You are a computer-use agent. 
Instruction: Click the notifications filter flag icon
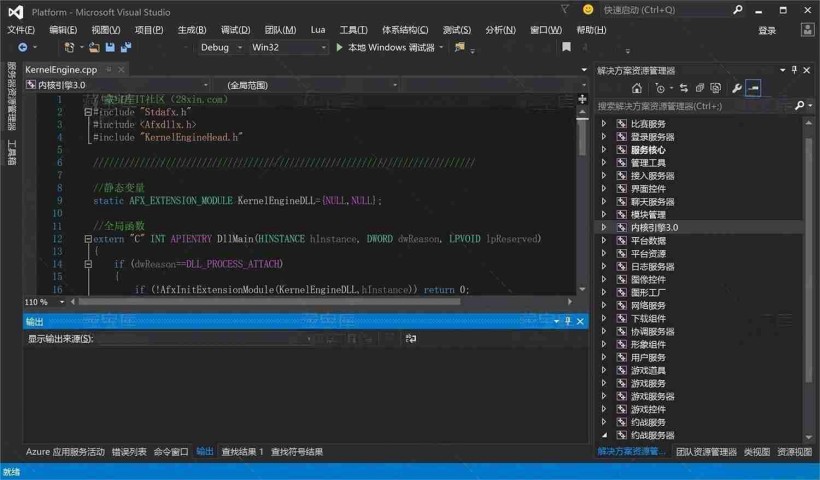pyautogui.click(x=565, y=9)
